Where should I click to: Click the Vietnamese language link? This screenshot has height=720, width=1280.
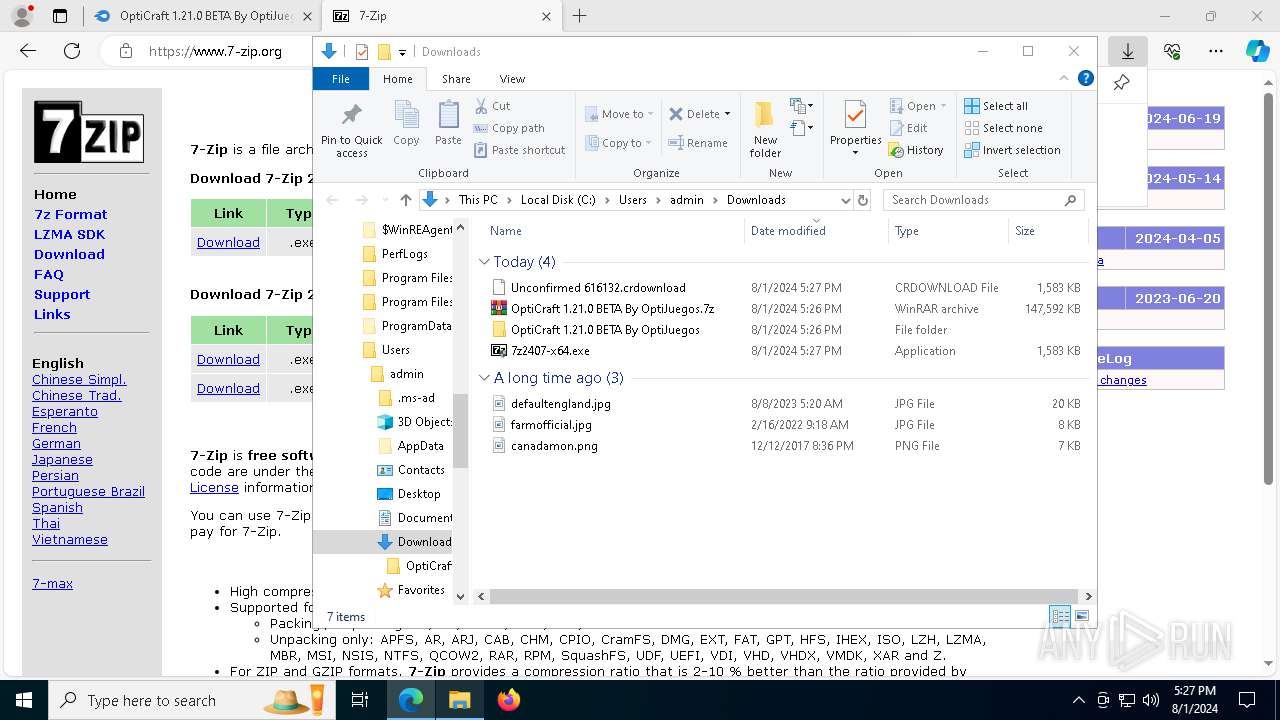(x=69, y=540)
